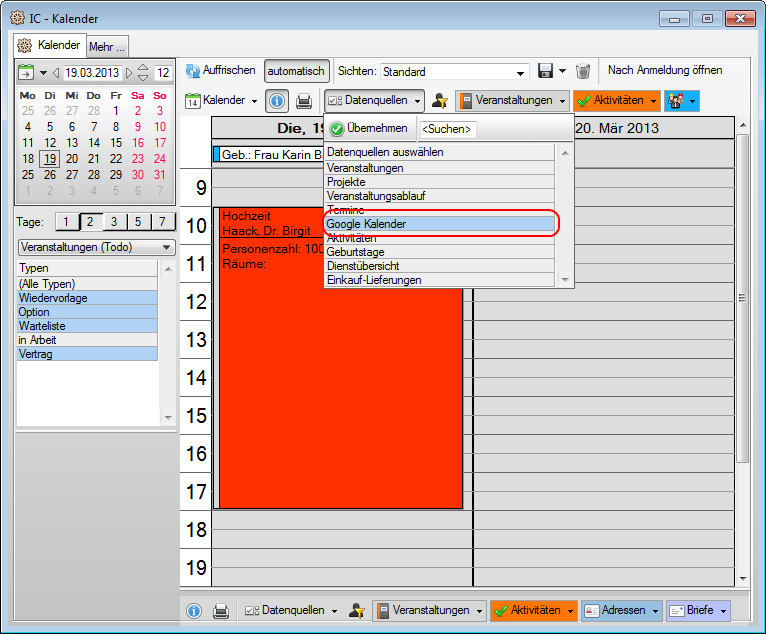Screen dimensions: 766x634
Task: Click Nach Anmeldung öffnen
Action: [x=665, y=70]
